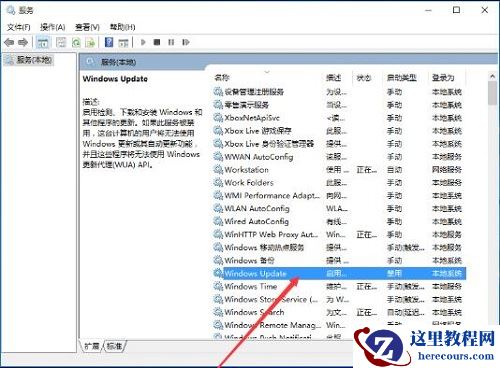Select the Xbox Live 游戏保存 service name
The height and width of the screenshot is (368, 500).
point(258,131)
